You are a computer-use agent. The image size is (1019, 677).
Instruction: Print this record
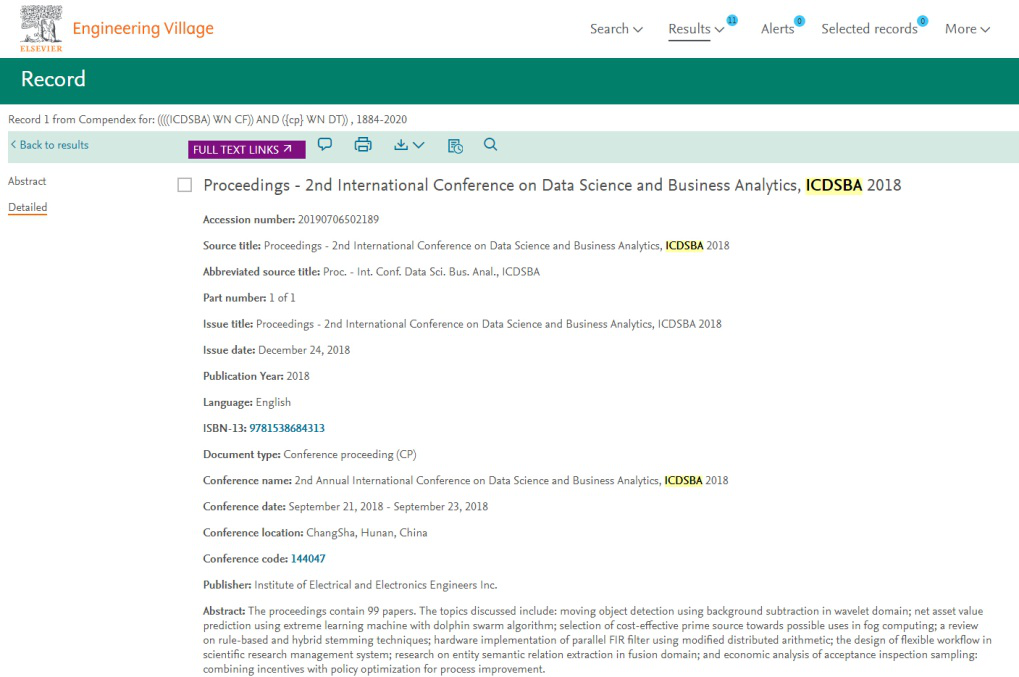(x=363, y=145)
